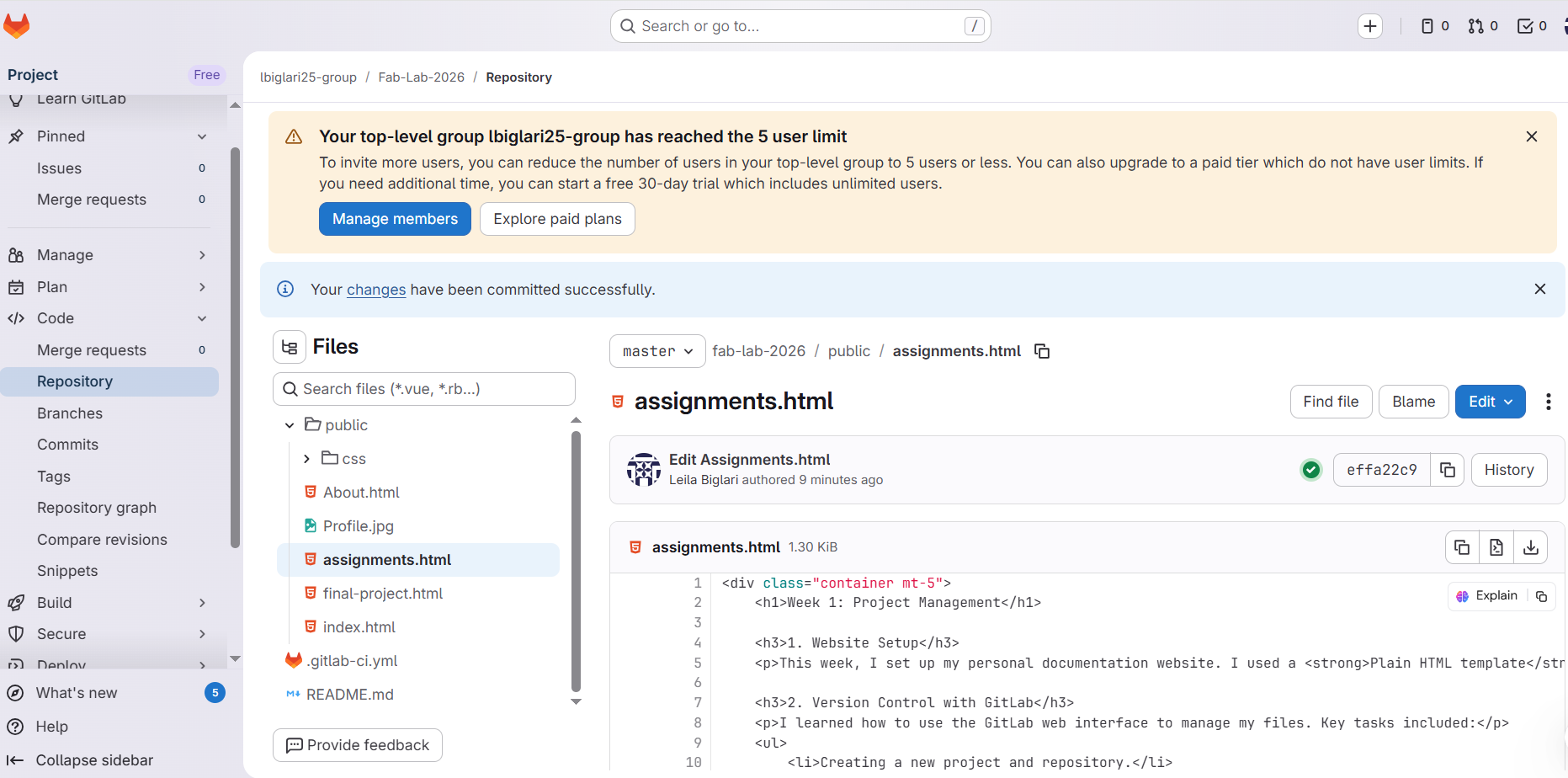The width and height of the screenshot is (1568, 778).
Task: Open About.html in file tree
Action: point(361,493)
